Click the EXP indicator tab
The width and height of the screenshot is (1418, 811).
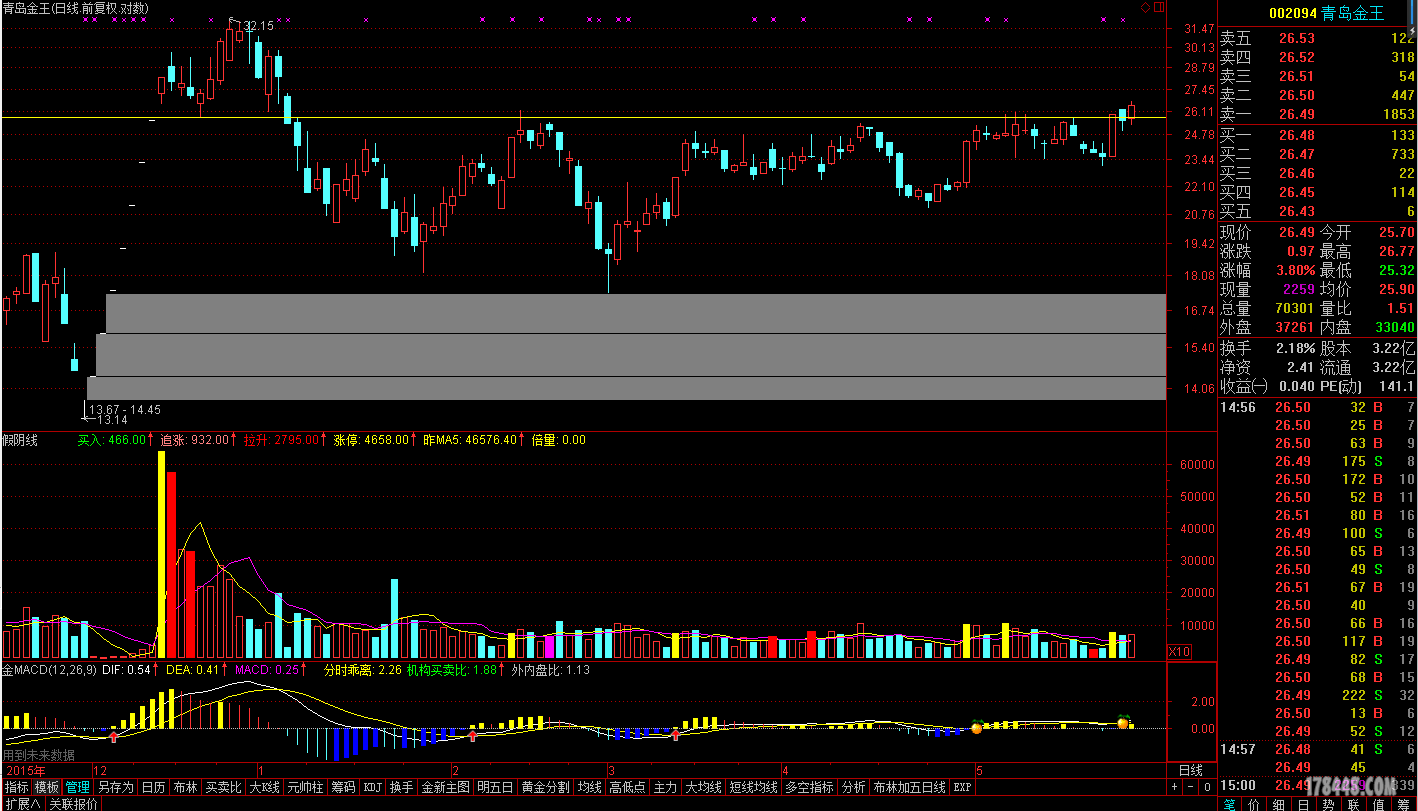click(x=962, y=787)
